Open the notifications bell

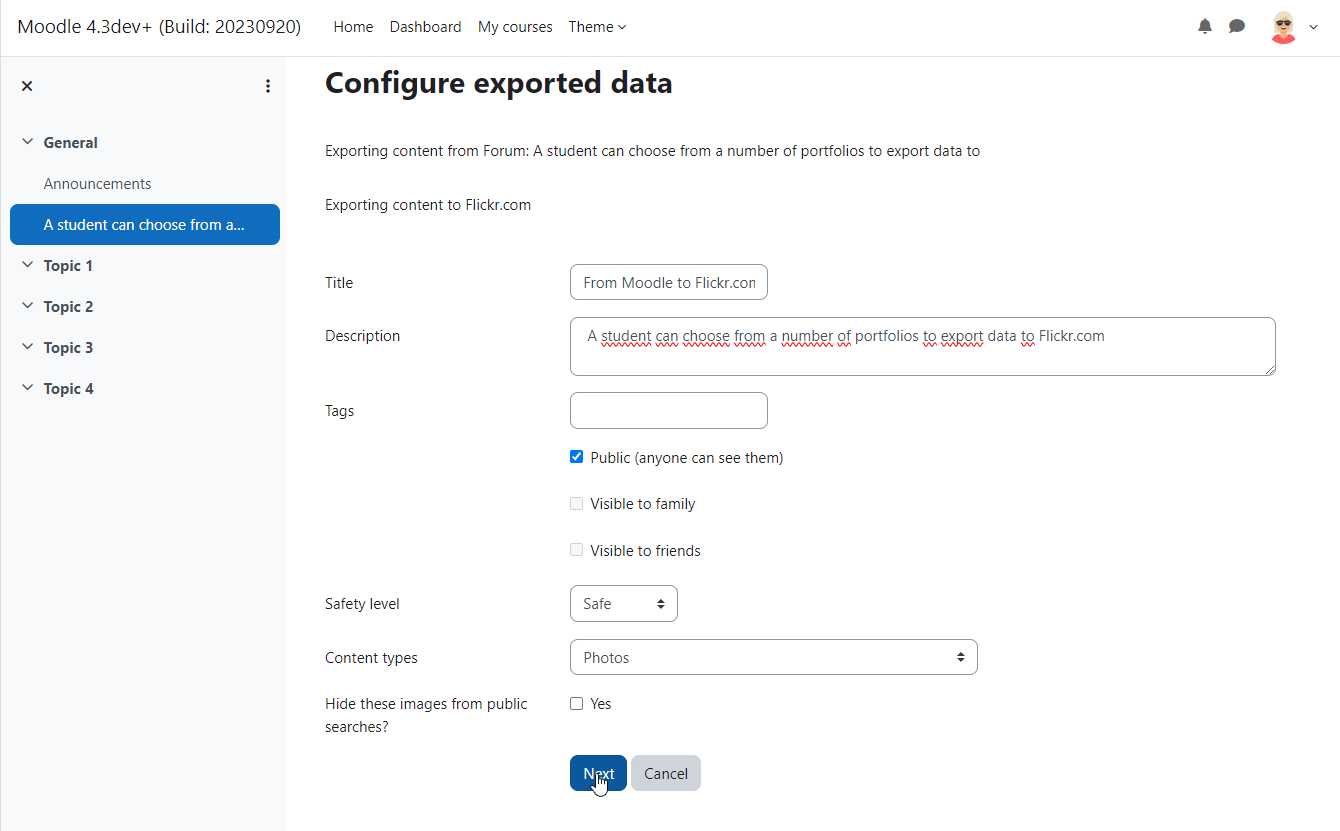click(1205, 27)
